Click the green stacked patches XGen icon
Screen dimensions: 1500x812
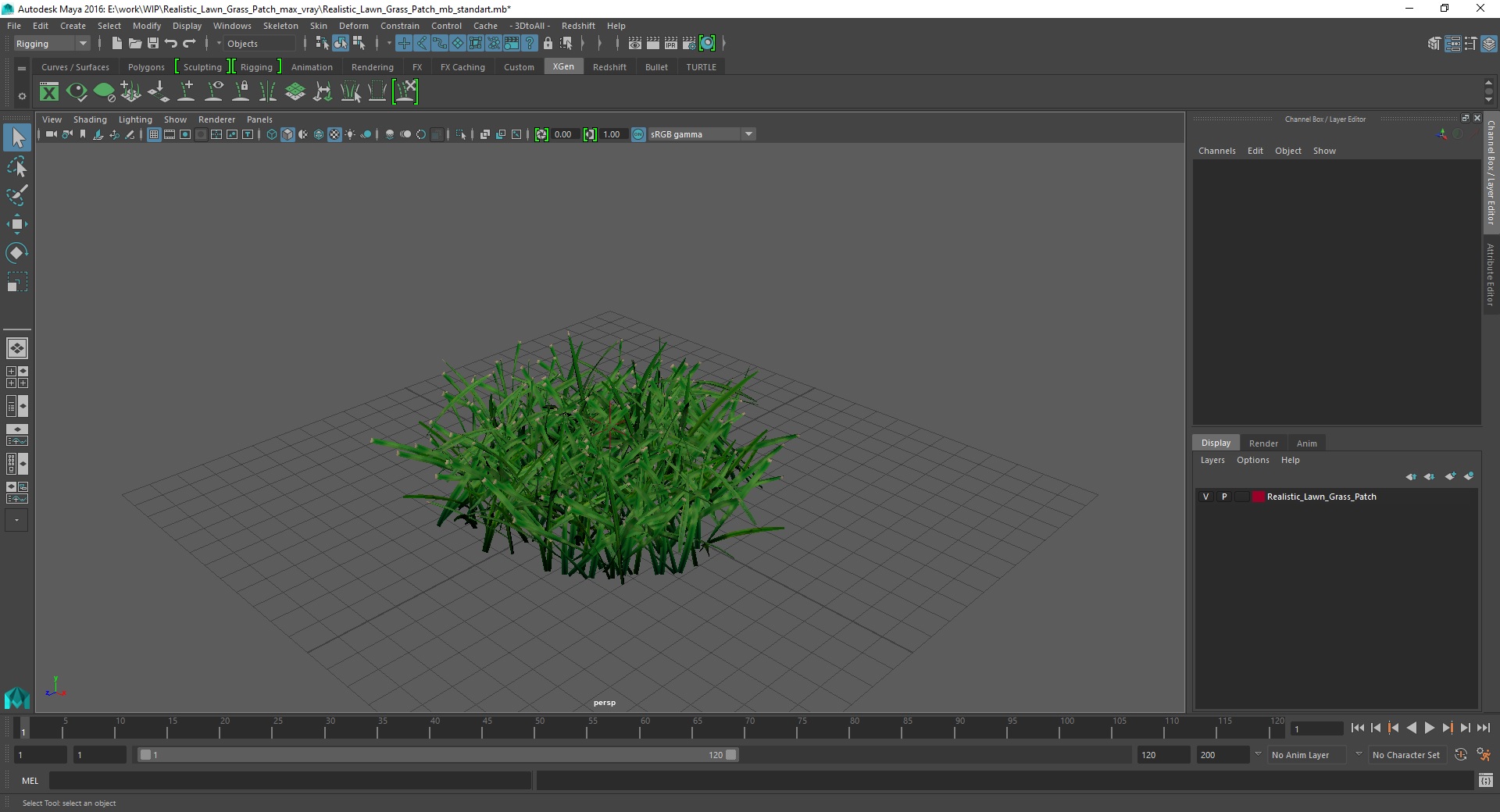click(295, 92)
